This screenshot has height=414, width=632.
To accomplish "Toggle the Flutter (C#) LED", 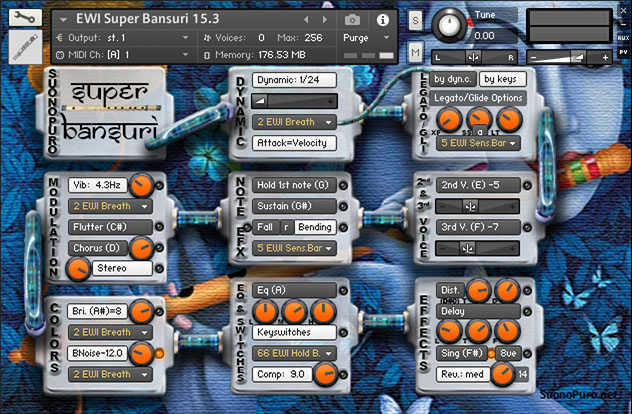I will coord(160,227).
